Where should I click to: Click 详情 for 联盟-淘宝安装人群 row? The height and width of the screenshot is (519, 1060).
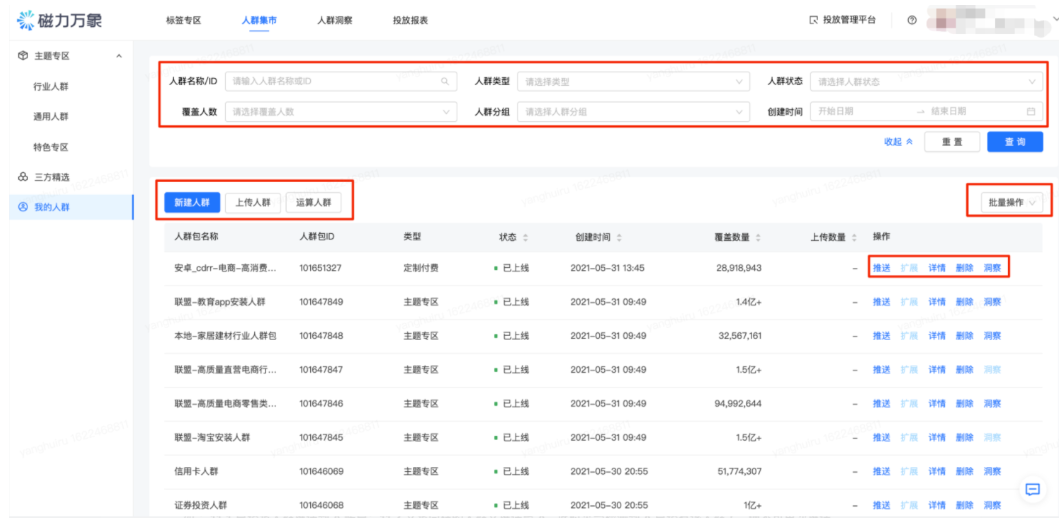(x=937, y=437)
